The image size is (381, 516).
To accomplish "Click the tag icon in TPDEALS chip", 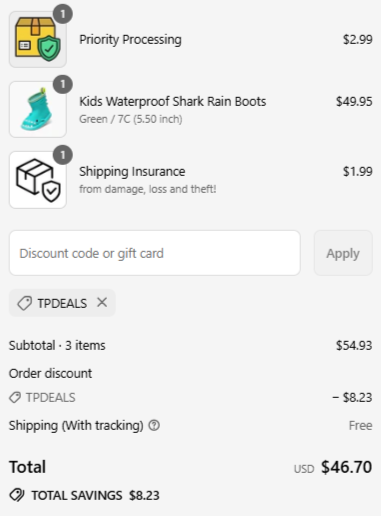I will pos(24,303).
